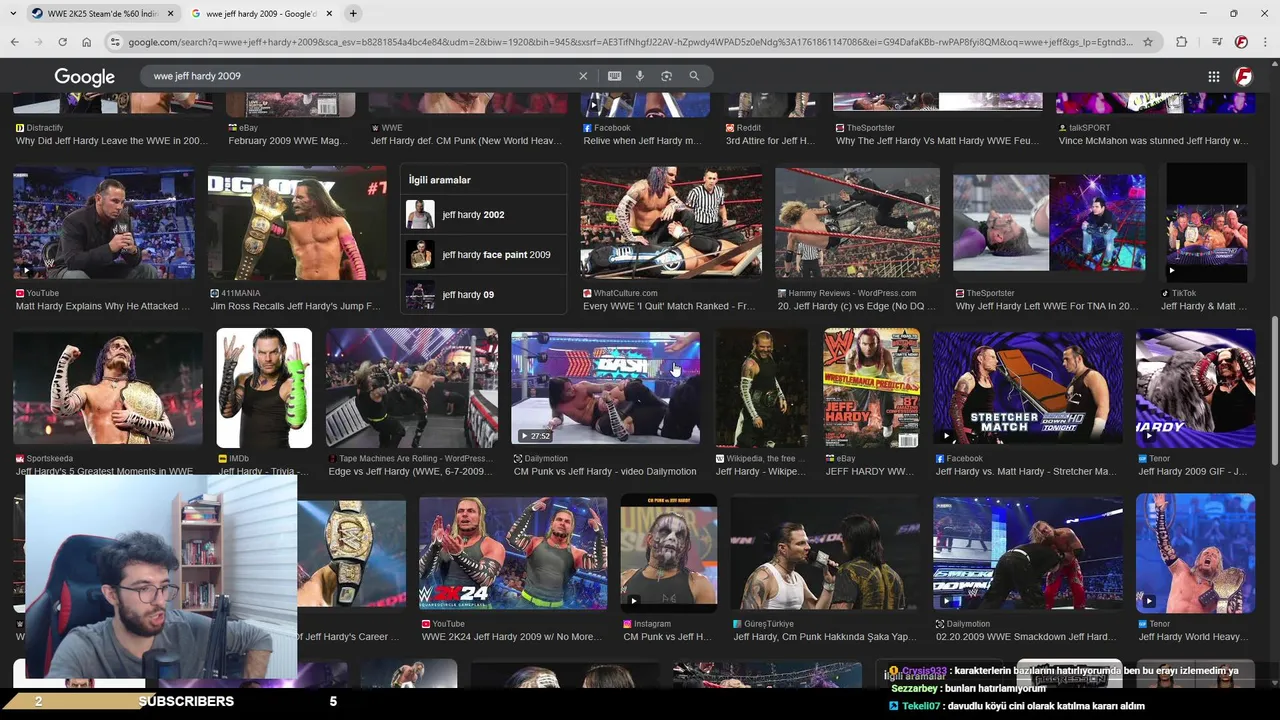Open Dailymotion 02.20.2009 WWE Smackdown image

point(1028,553)
